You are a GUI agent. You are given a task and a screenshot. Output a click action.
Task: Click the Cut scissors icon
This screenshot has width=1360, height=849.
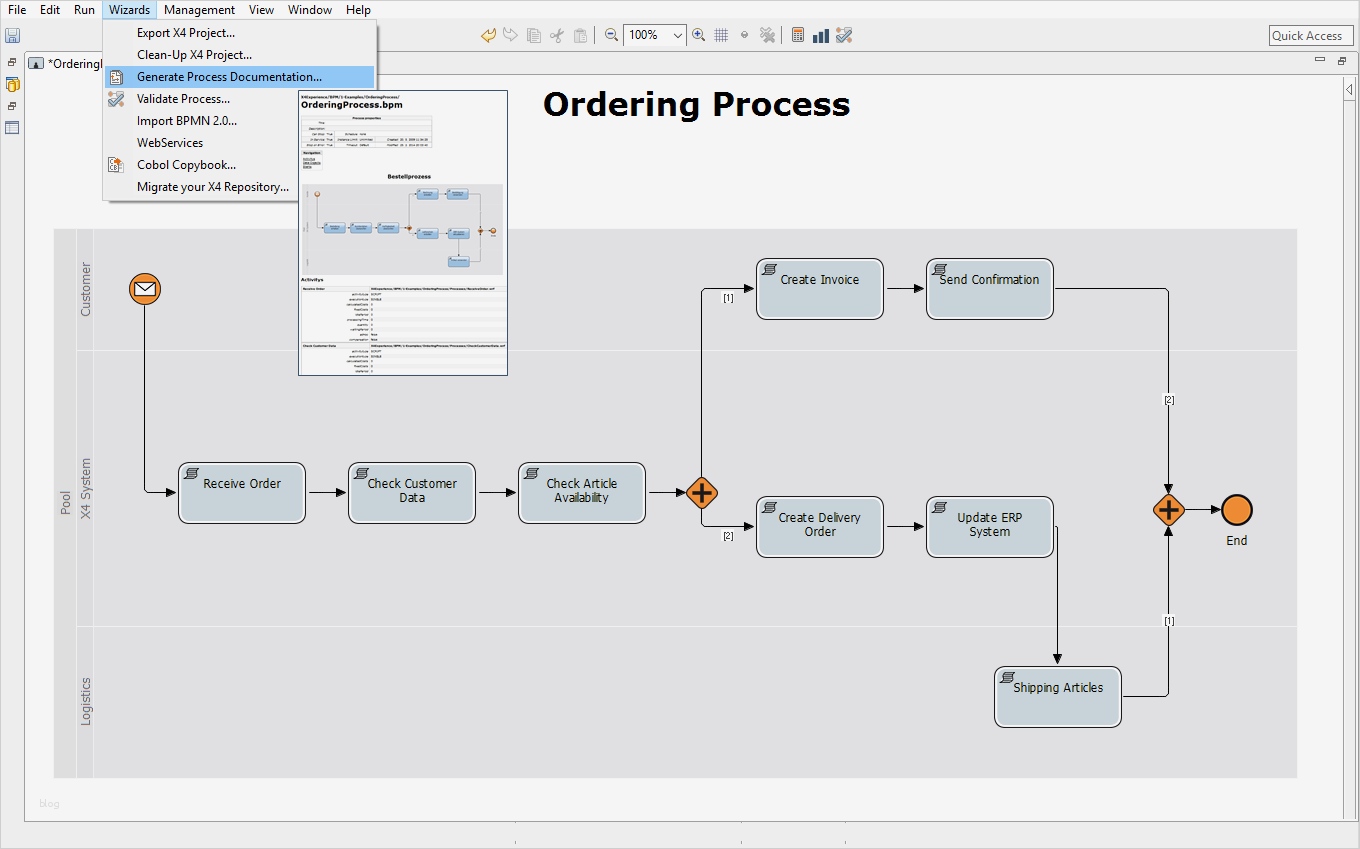pos(557,36)
